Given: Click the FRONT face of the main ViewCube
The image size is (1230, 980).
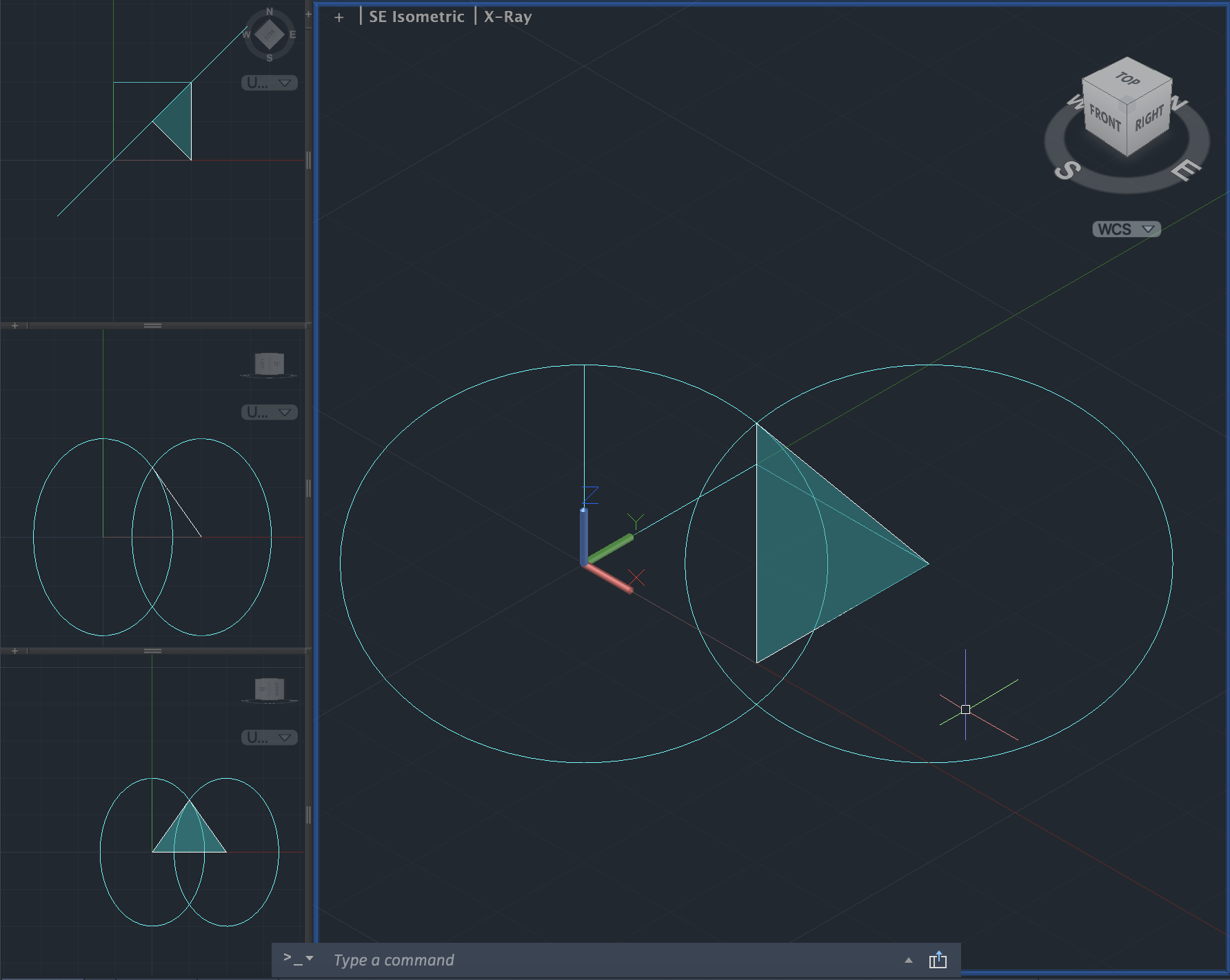Looking at the screenshot, I should point(1105,118).
